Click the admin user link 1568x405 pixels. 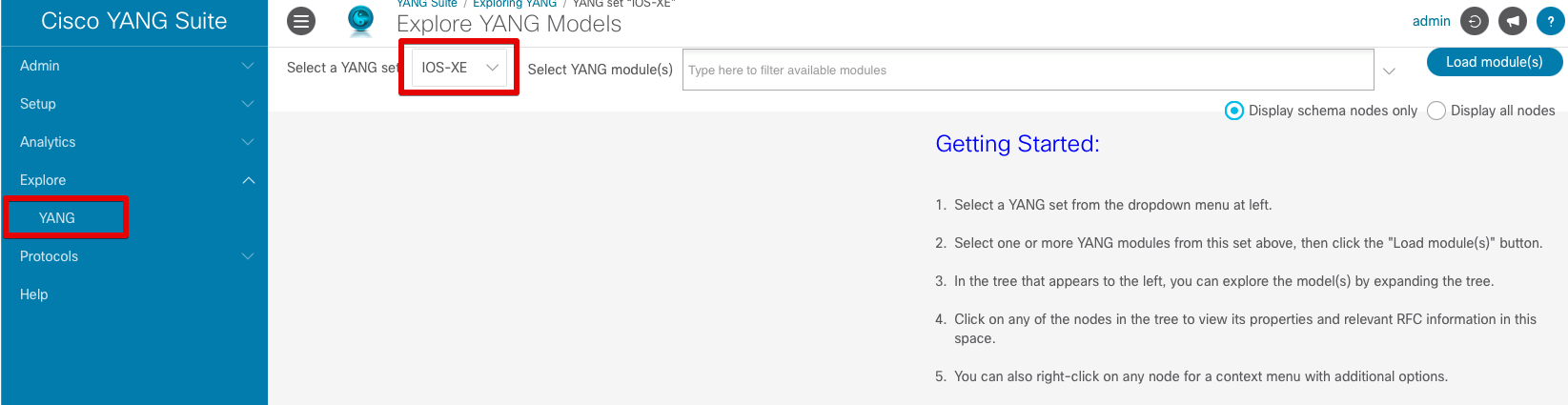[x=1431, y=21]
